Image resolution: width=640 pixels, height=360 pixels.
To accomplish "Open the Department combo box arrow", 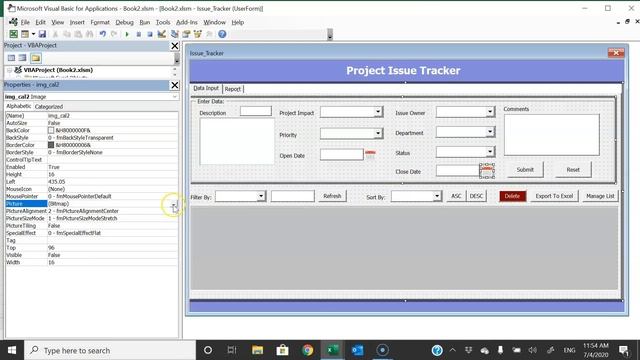I will coord(490,131).
